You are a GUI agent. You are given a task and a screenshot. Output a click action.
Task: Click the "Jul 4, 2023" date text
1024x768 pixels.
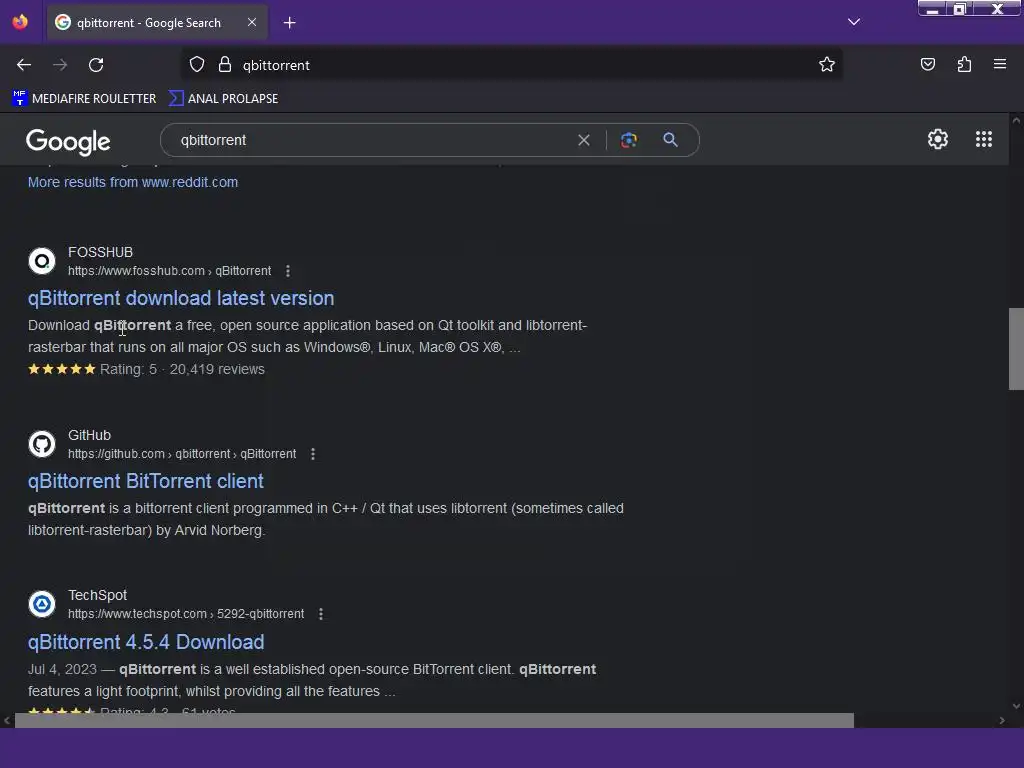(62, 669)
